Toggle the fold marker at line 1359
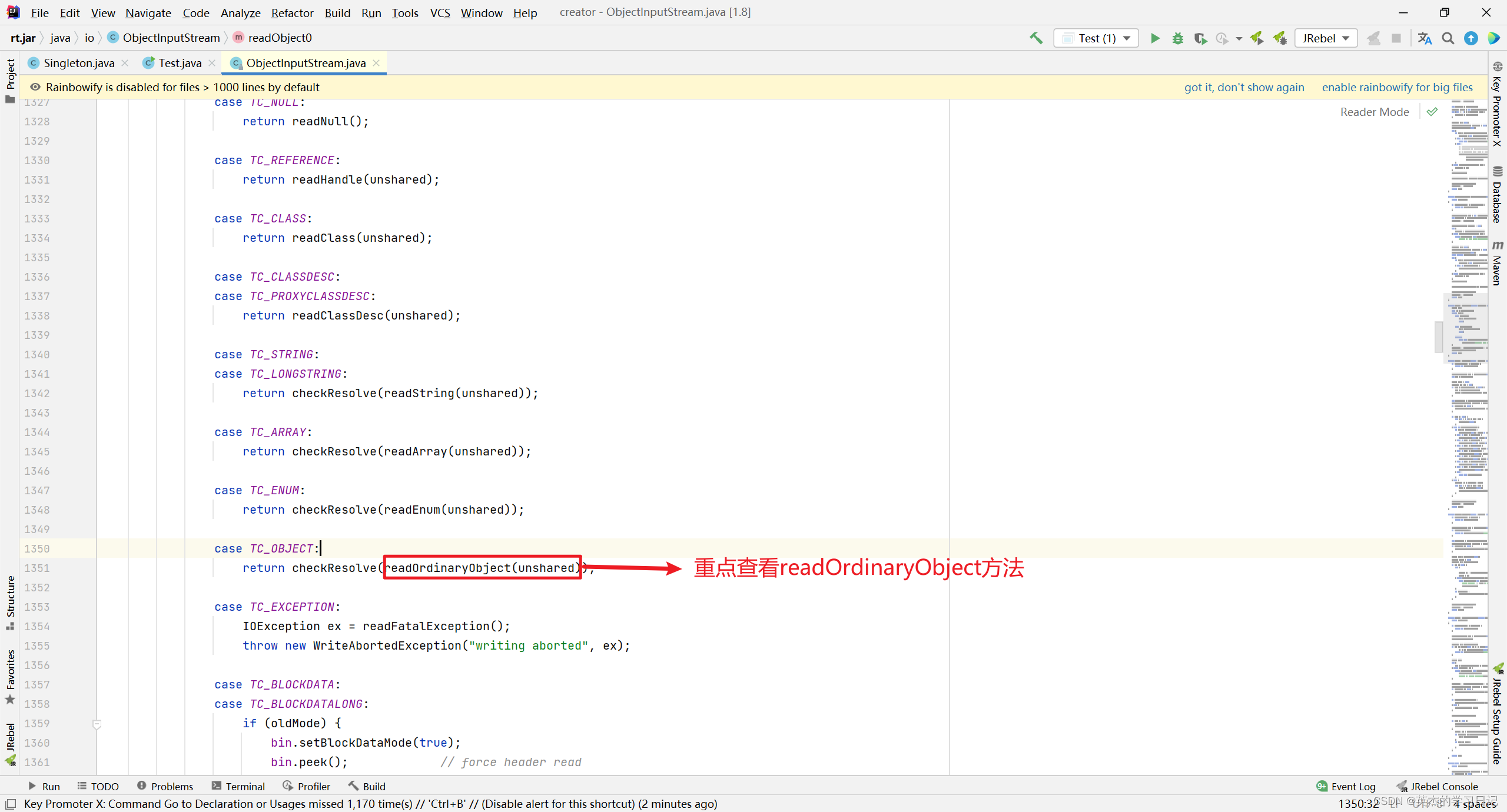 97,724
